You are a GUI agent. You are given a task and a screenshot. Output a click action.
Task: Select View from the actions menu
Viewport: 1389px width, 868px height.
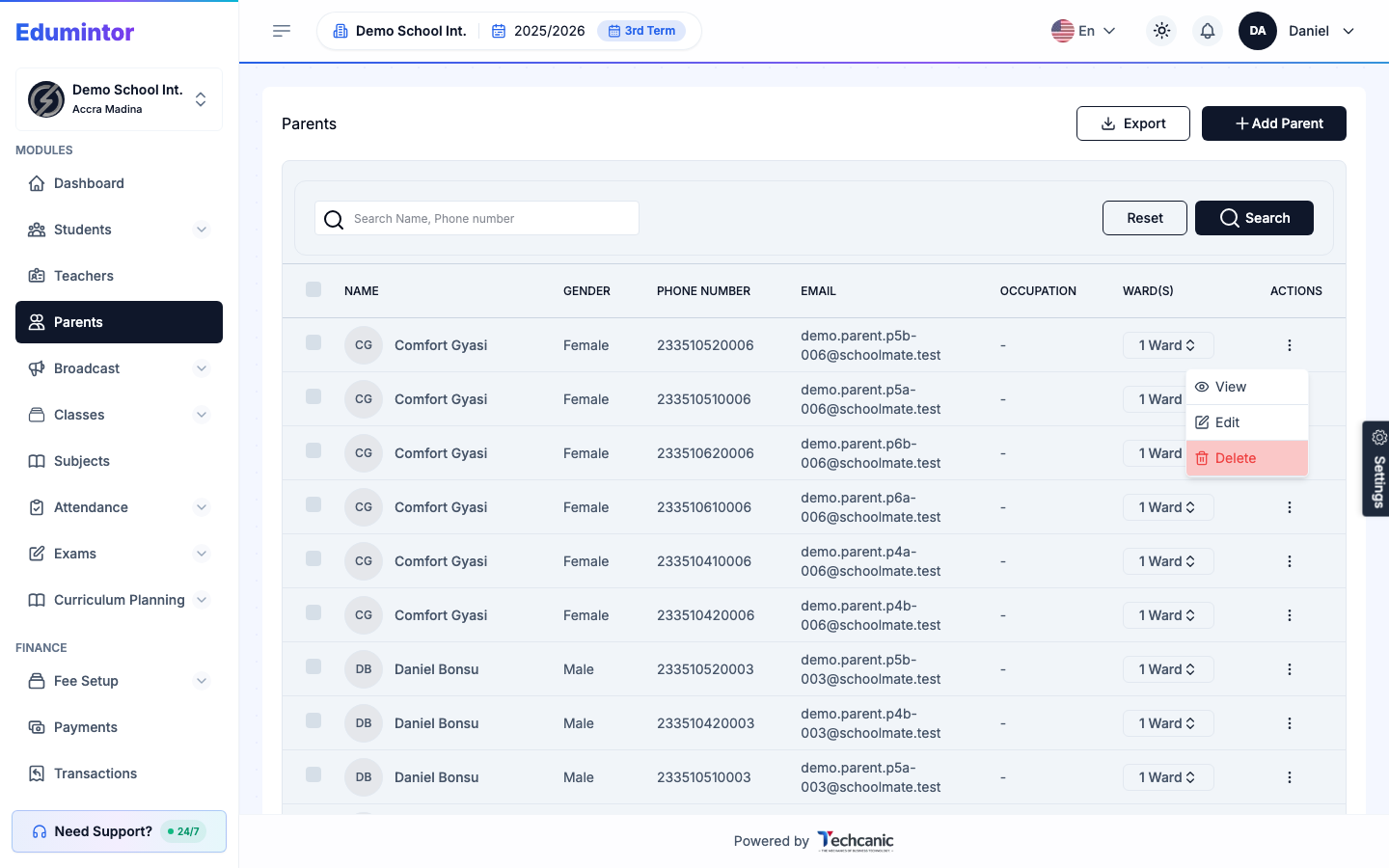point(1247,387)
